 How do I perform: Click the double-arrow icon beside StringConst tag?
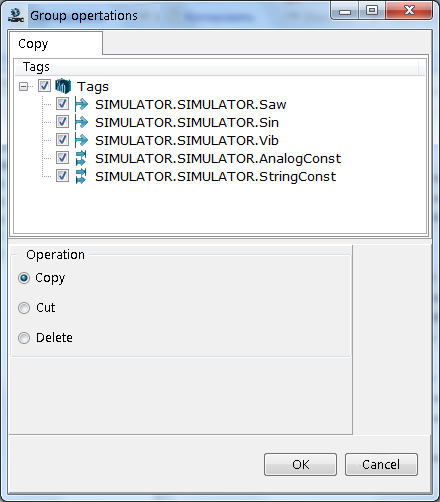coord(81,176)
